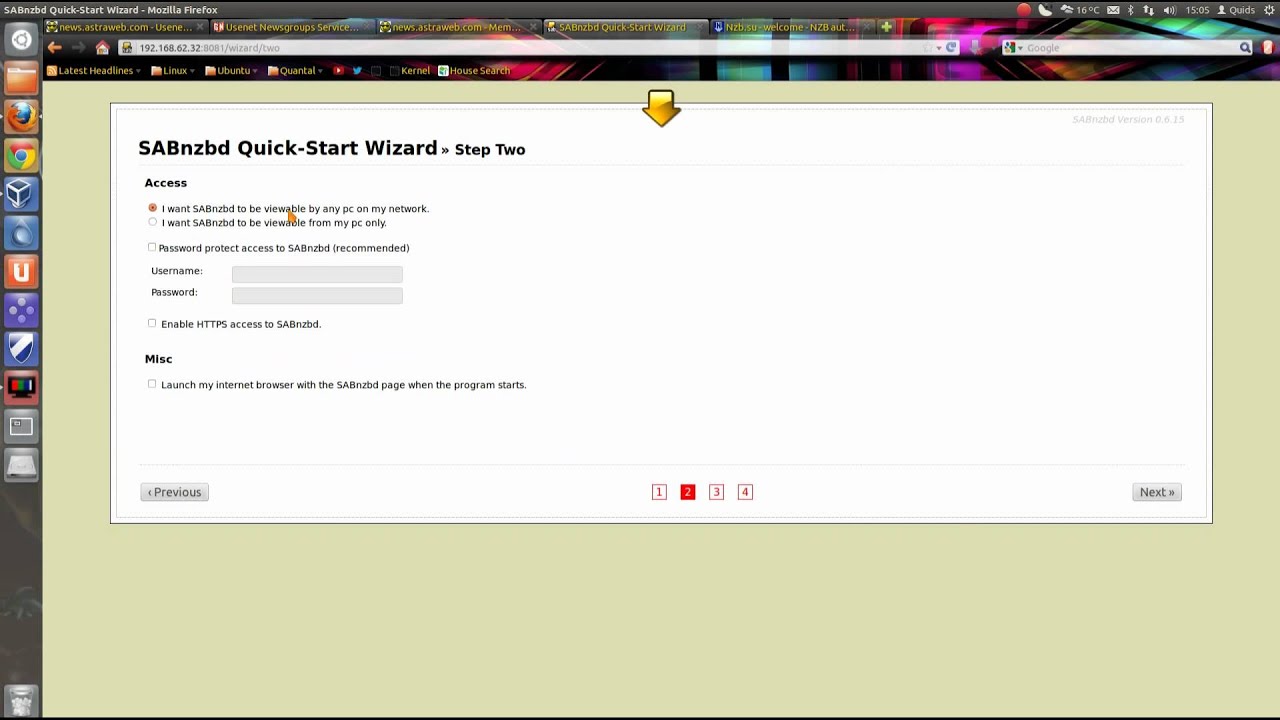Open the weather indicator showing 16 °C
Image resolution: width=1280 pixels, height=720 pixels.
click(1078, 10)
